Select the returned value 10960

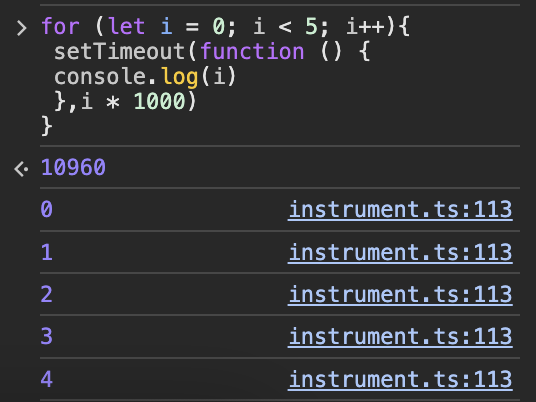point(73,168)
